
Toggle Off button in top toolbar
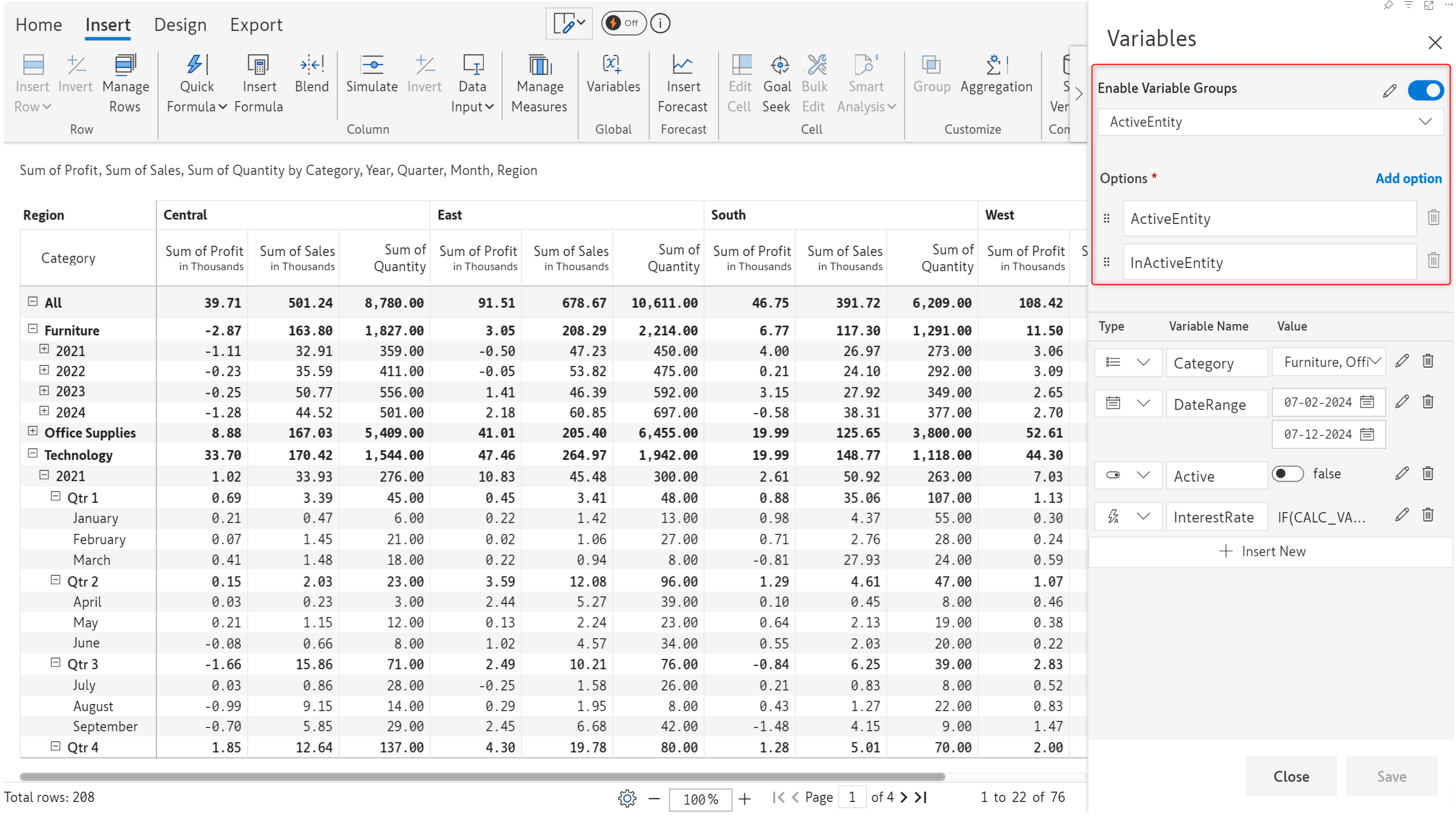click(622, 22)
